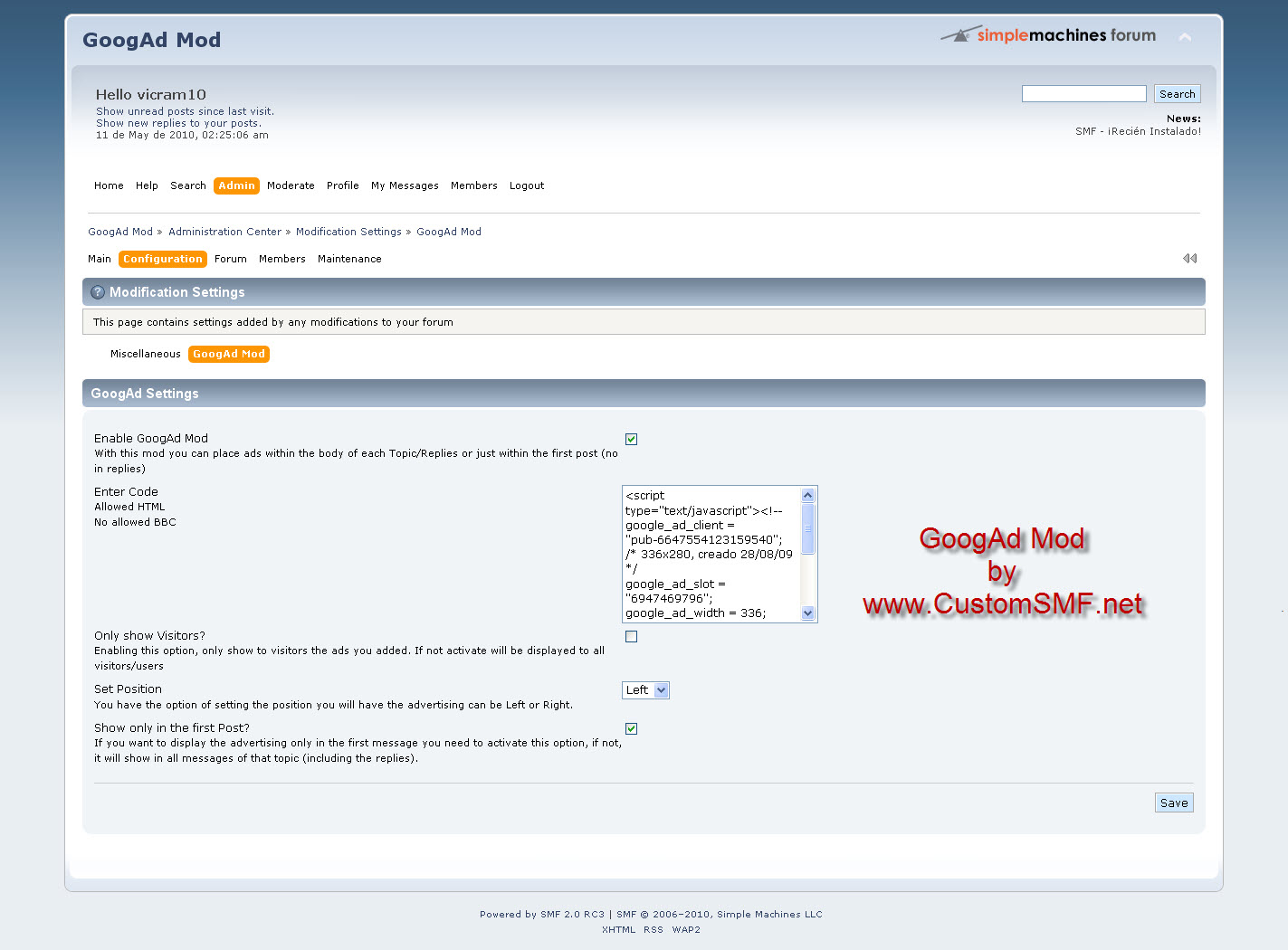Click the 'Only show Visitors?' label

pyautogui.click(x=149, y=636)
